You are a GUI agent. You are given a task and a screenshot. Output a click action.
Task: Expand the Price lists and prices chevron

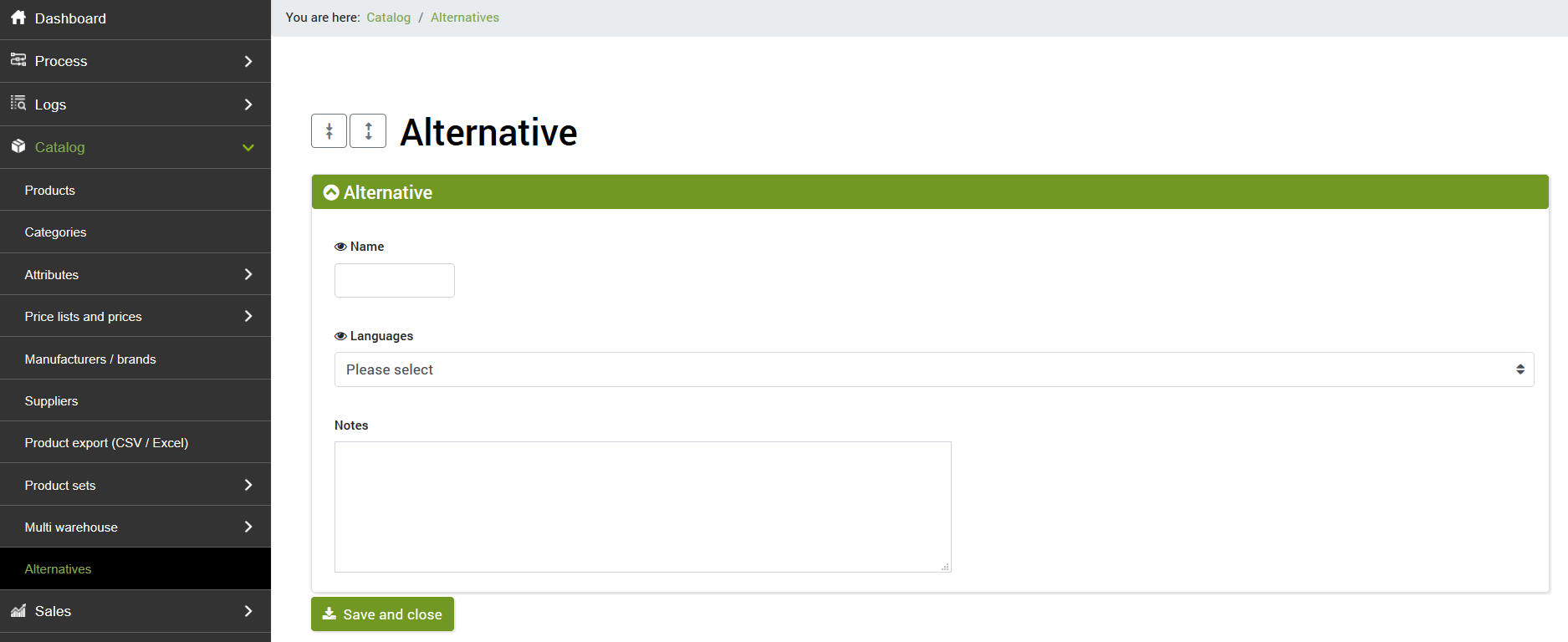point(248,316)
